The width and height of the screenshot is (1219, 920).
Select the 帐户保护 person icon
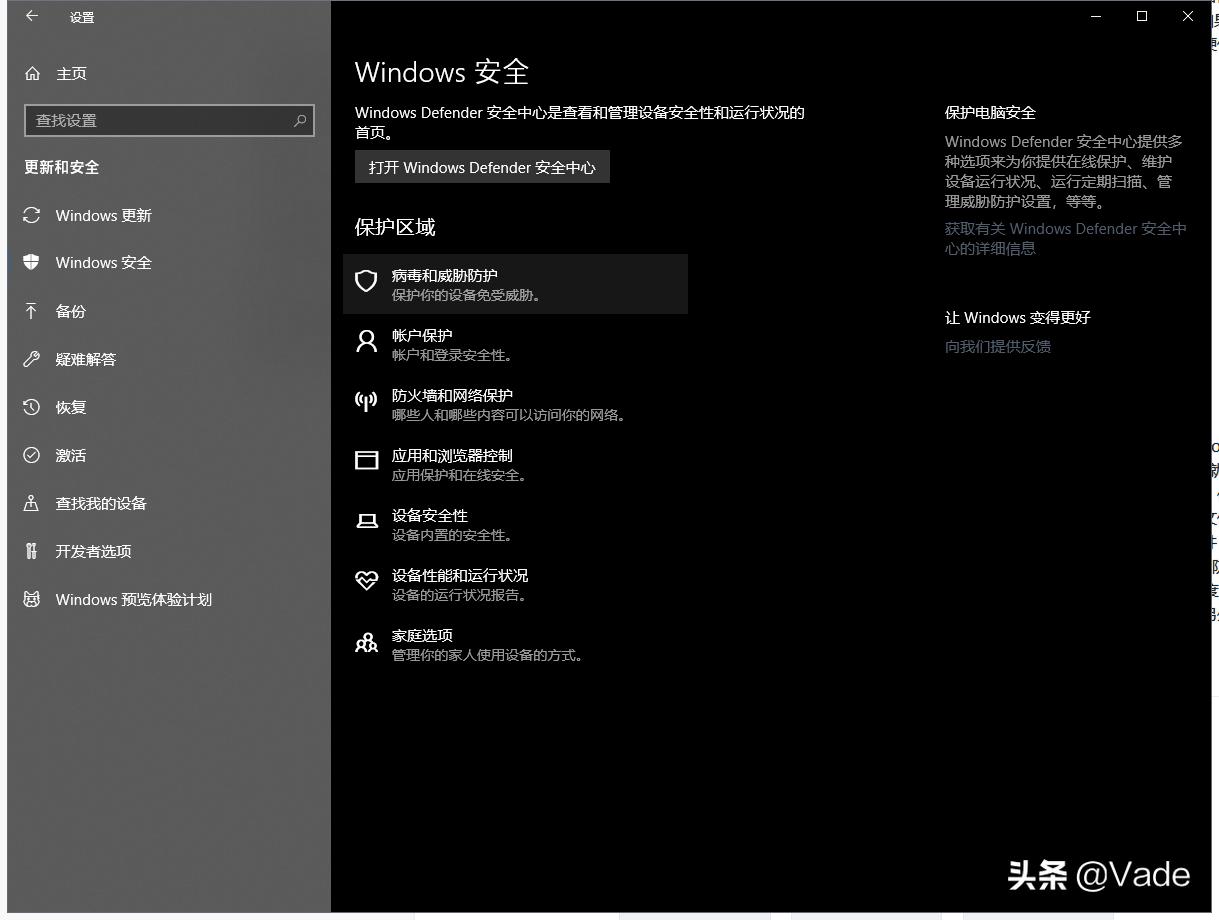(x=366, y=342)
